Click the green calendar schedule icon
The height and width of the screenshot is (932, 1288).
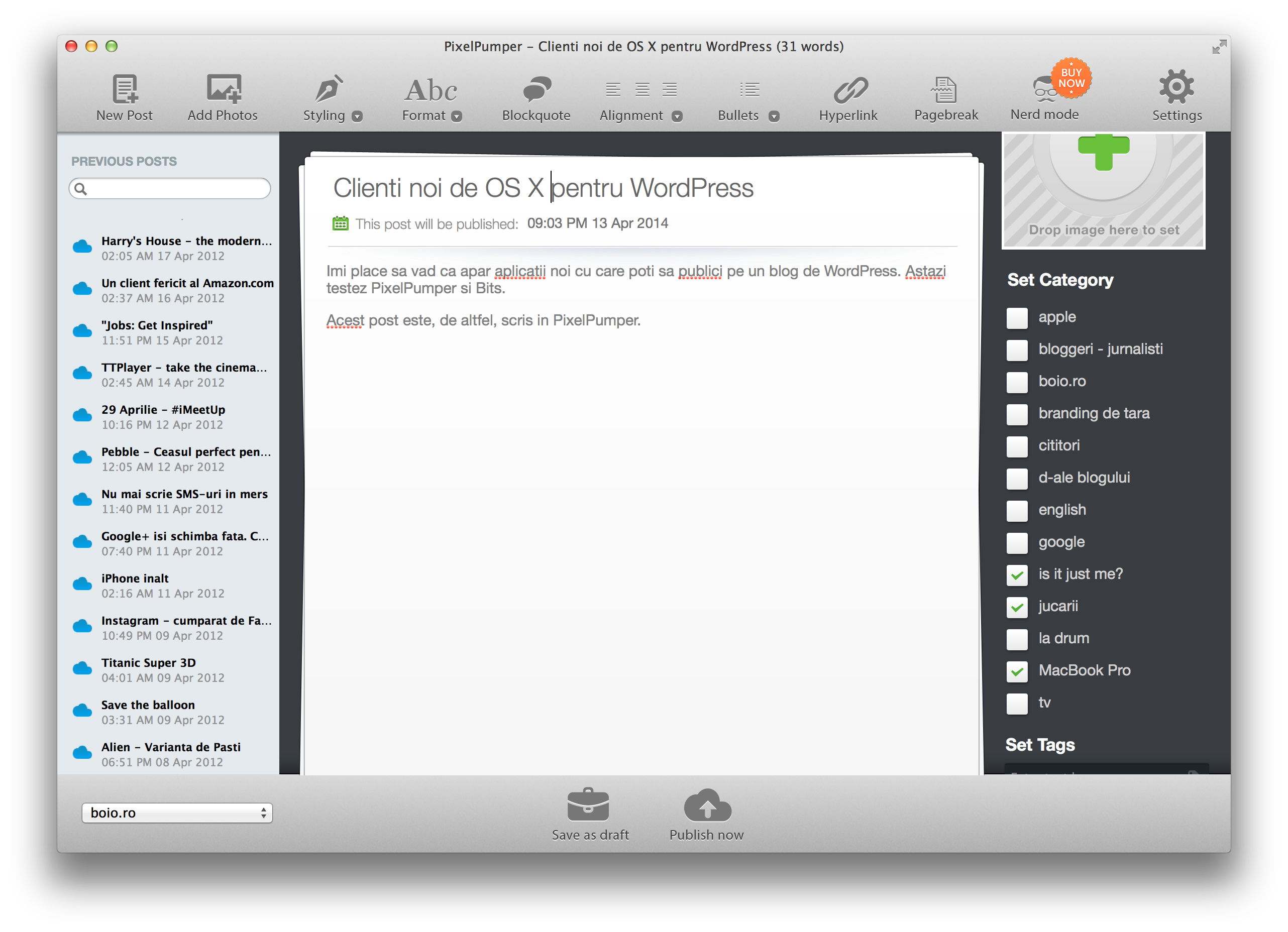click(340, 223)
